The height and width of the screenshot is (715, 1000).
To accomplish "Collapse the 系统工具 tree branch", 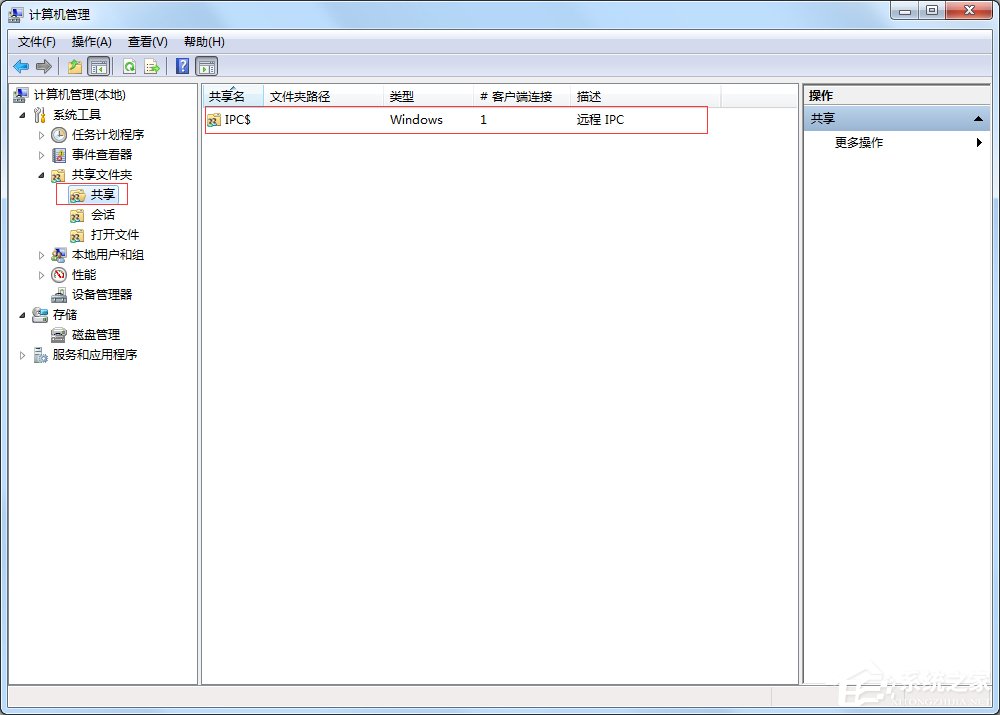I will tap(24, 114).
